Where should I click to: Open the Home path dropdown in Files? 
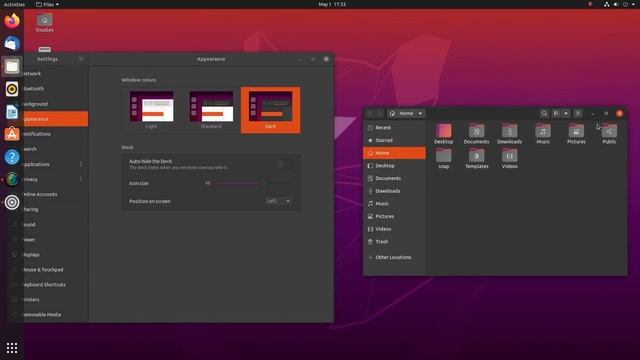(x=406, y=113)
